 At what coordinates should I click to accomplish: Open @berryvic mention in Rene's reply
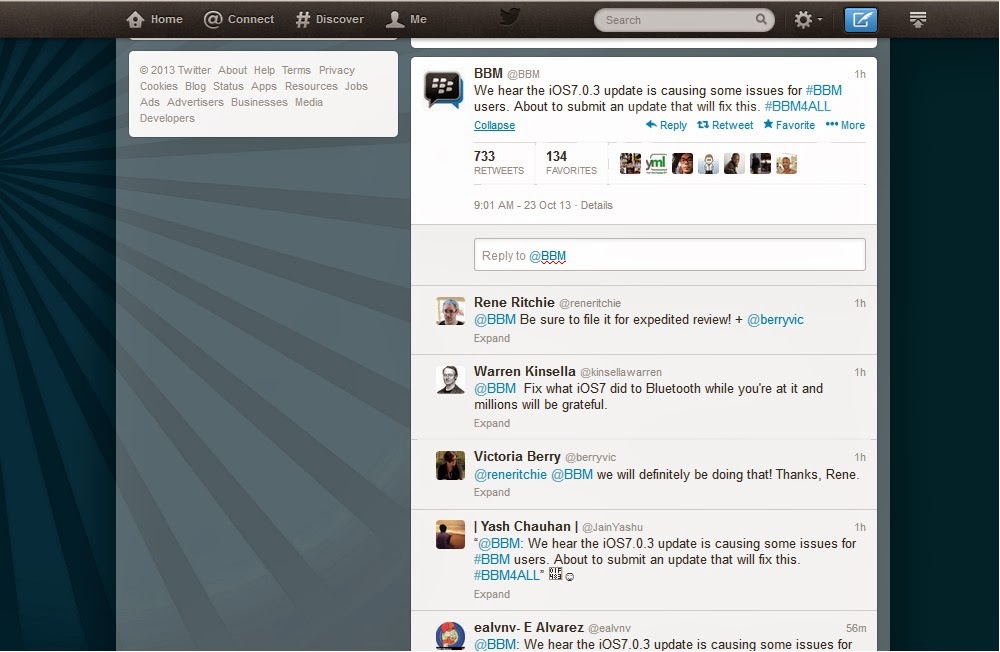(x=775, y=320)
